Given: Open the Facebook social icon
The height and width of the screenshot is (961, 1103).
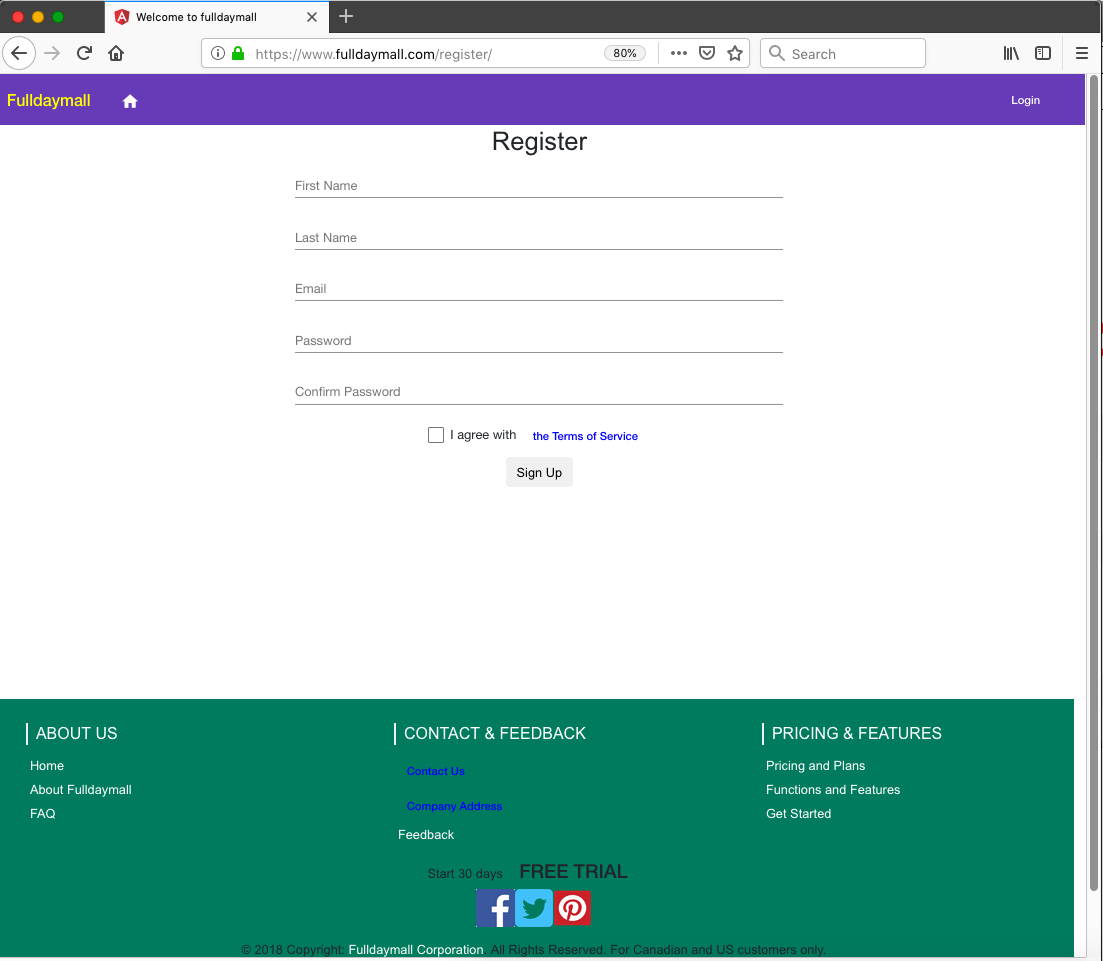Looking at the screenshot, I should (495, 909).
